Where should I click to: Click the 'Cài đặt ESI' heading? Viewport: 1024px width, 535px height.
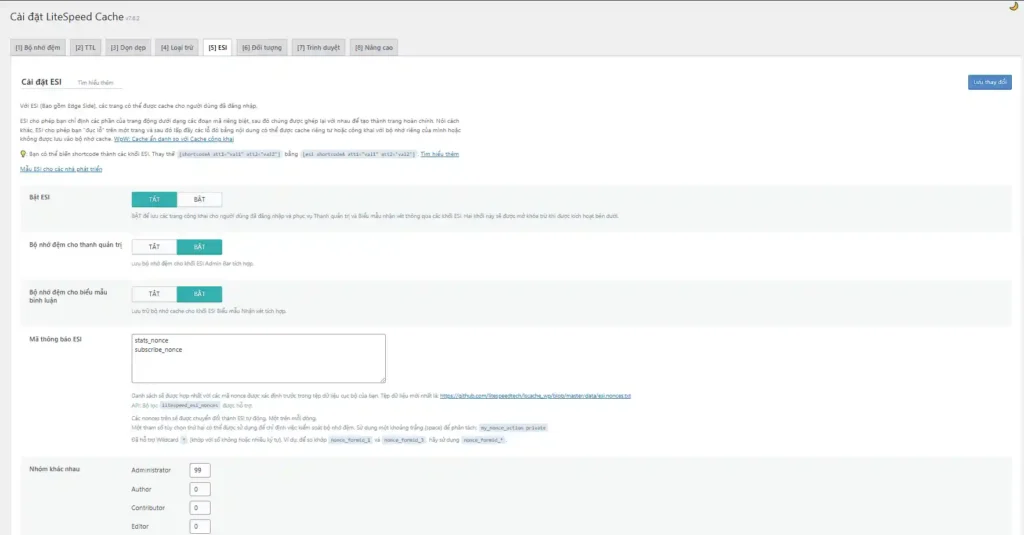click(x=41, y=82)
